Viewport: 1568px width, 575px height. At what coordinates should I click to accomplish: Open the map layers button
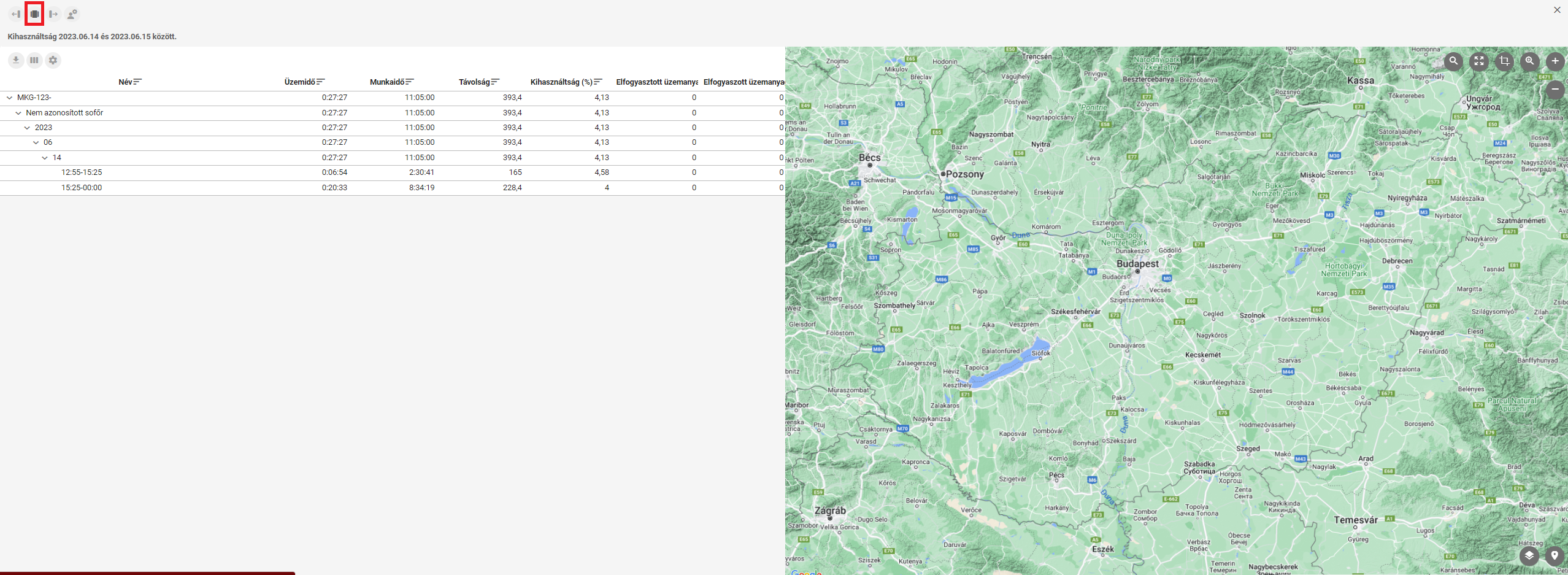(x=1529, y=556)
